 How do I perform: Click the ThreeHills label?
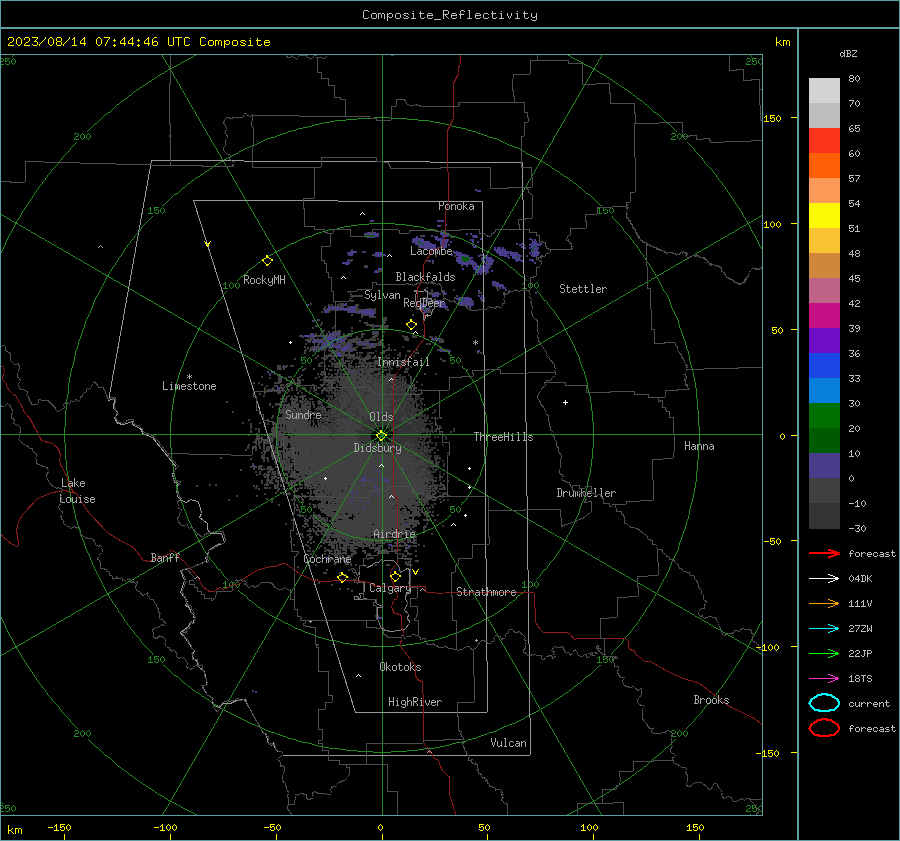(503, 437)
